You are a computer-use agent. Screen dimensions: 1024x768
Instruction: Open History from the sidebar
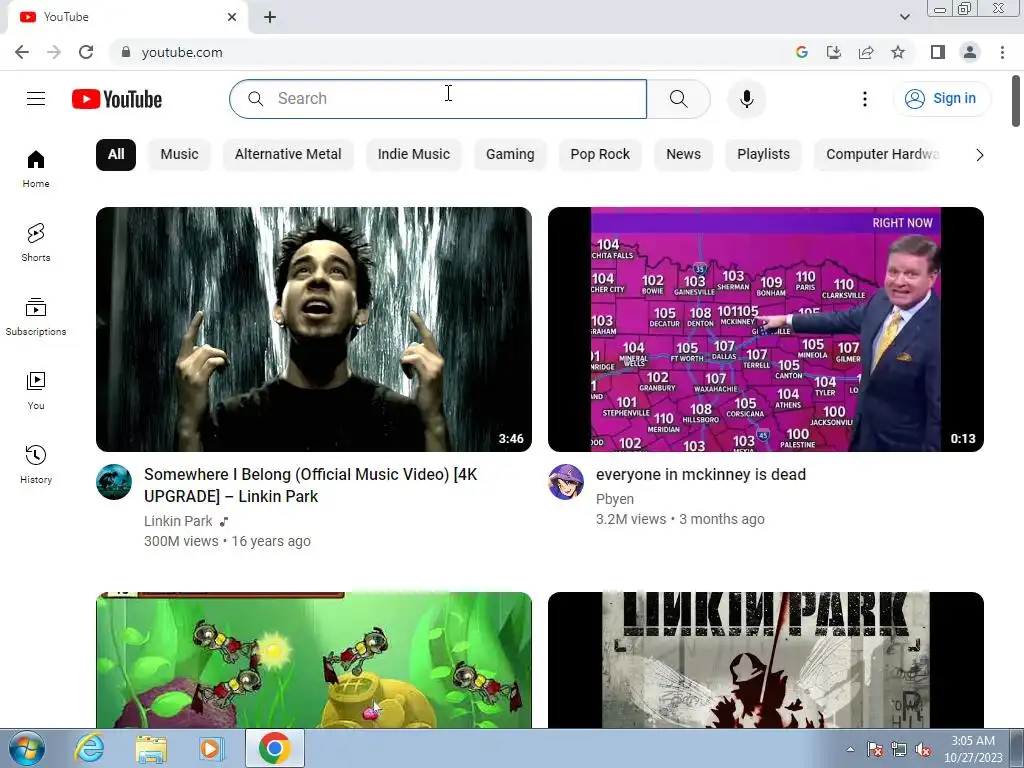pos(36,464)
